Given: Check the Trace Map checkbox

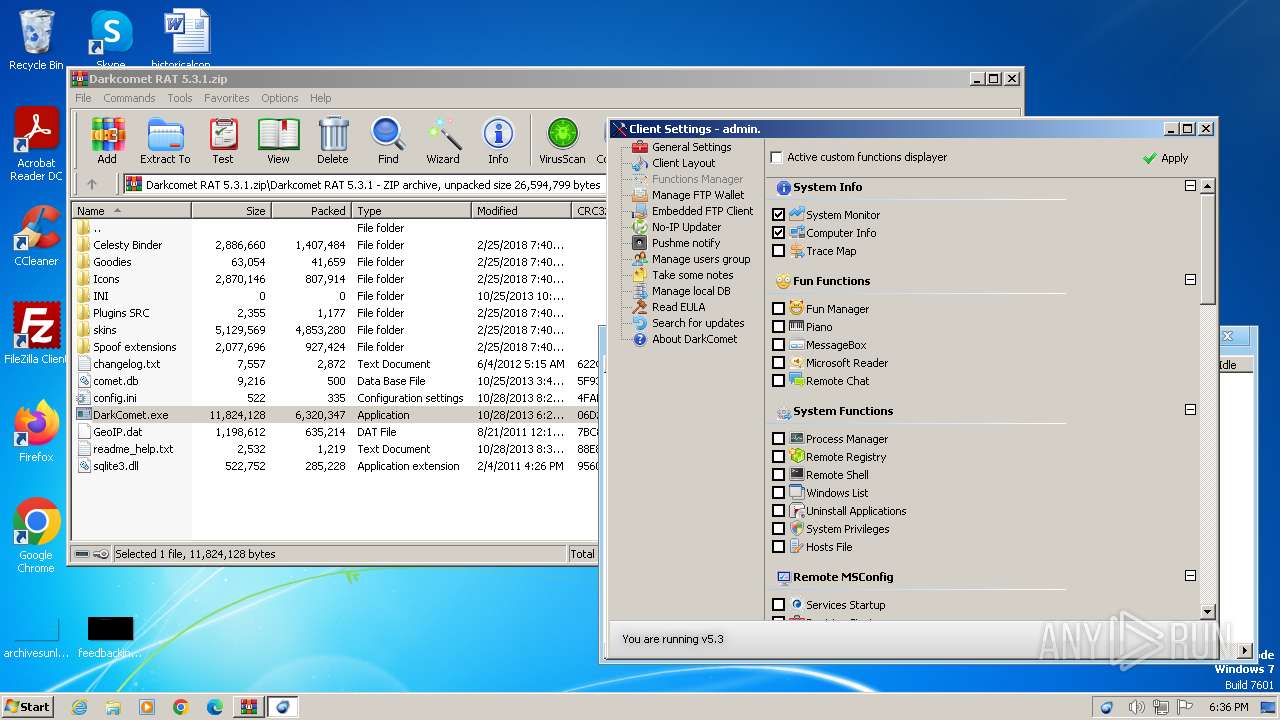Looking at the screenshot, I should (x=779, y=251).
